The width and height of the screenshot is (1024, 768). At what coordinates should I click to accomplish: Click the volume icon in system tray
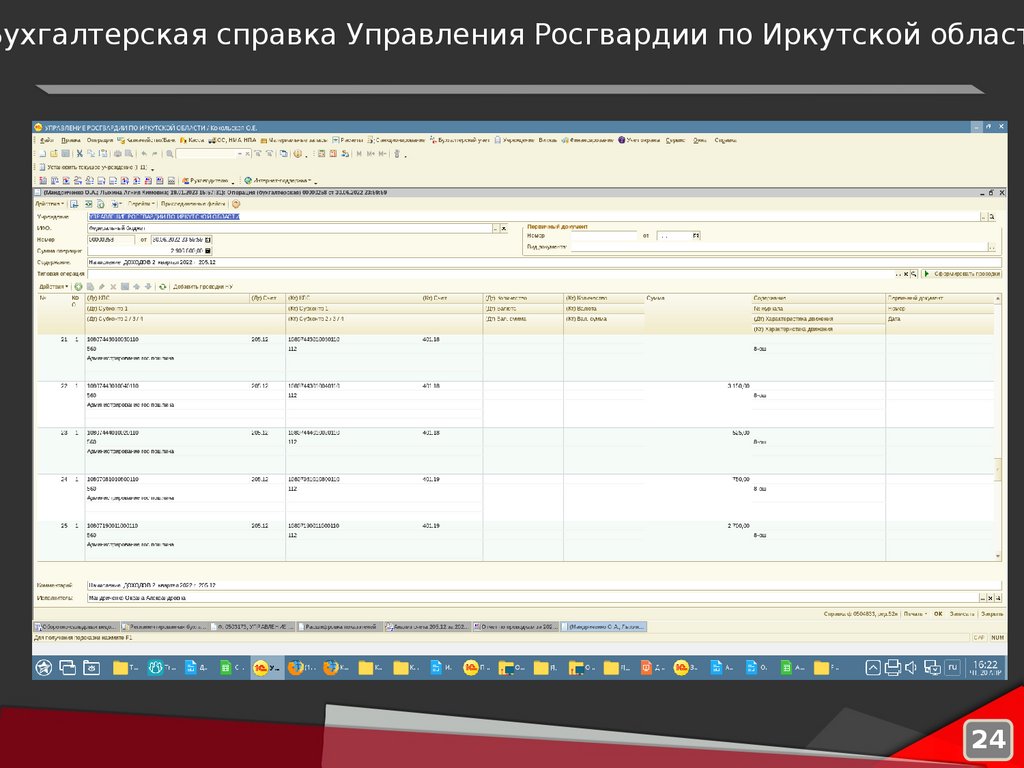tap(912, 667)
